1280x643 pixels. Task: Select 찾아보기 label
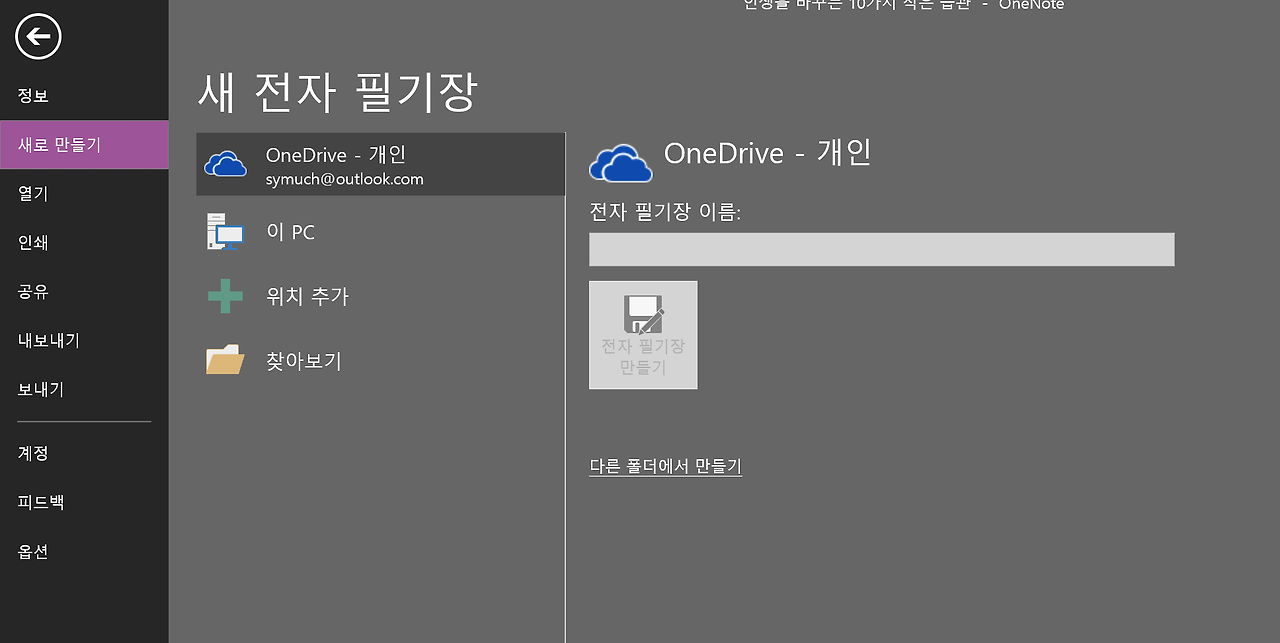pyautogui.click(x=304, y=361)
